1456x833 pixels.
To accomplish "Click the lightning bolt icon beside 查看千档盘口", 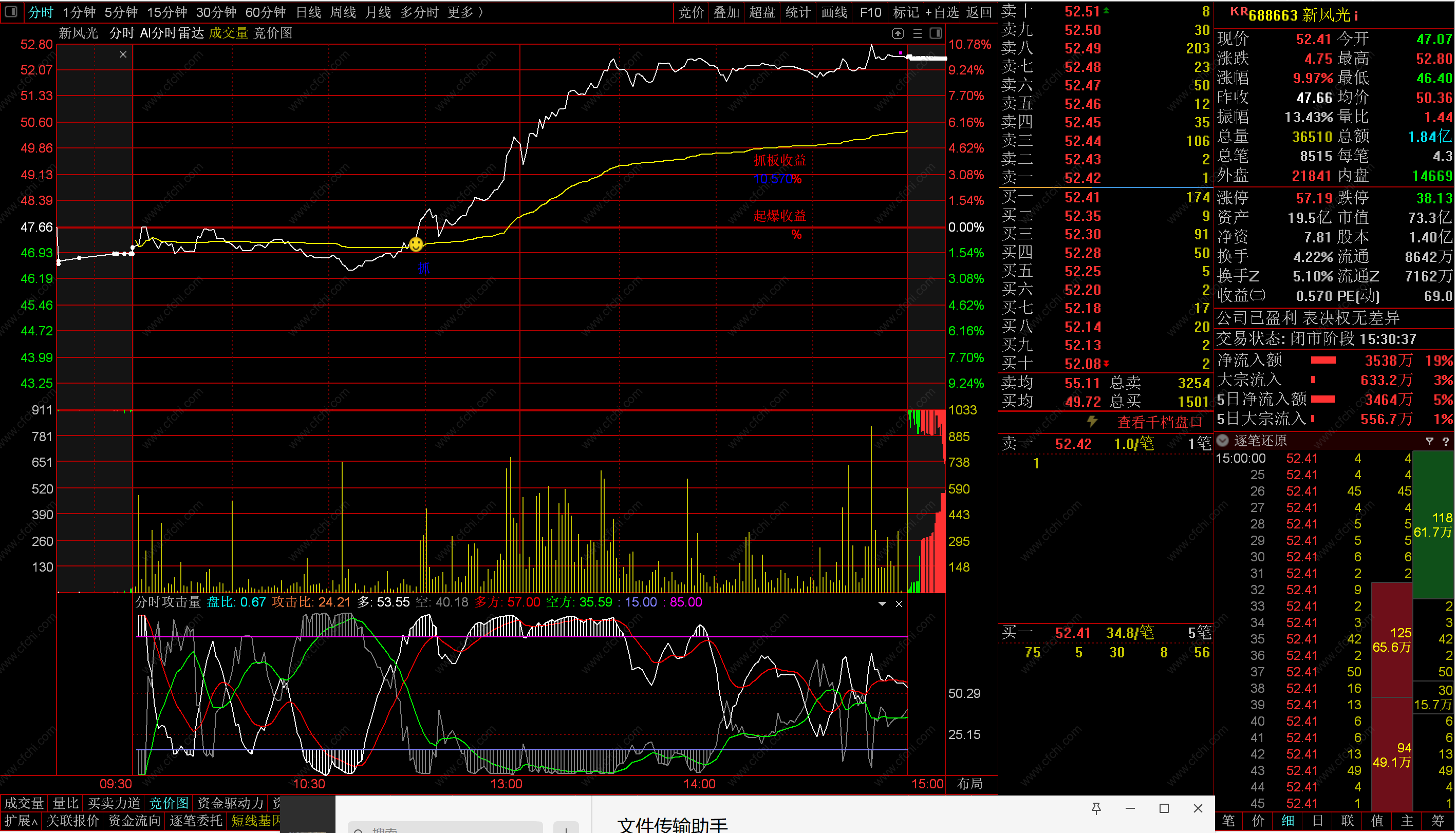I will (1092, 422).
